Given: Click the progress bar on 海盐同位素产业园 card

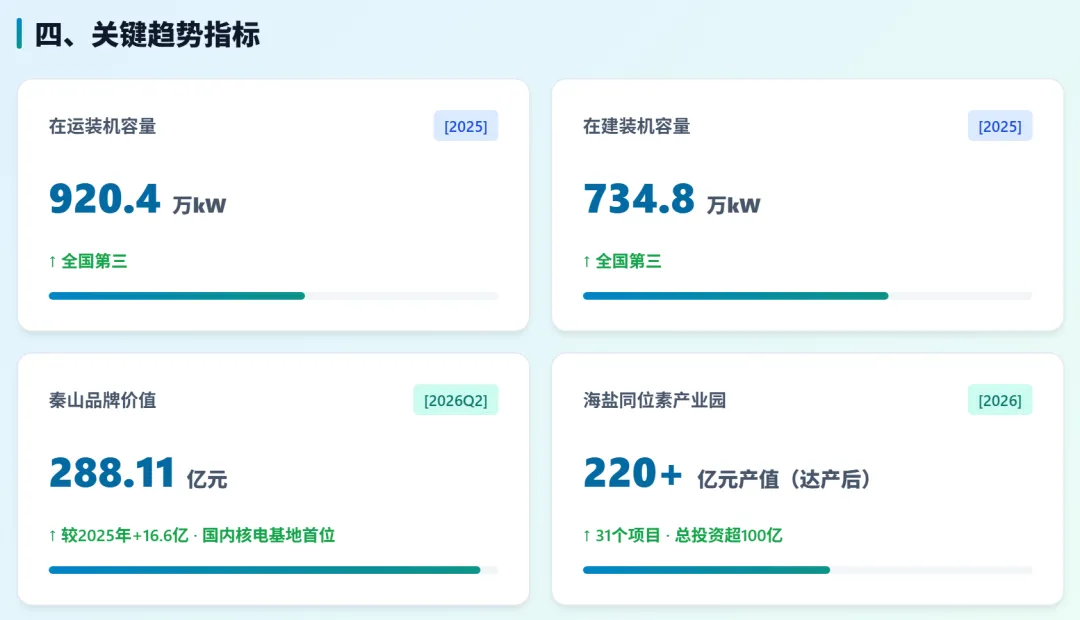Looking at the screenshot, I should click(807, 570).
